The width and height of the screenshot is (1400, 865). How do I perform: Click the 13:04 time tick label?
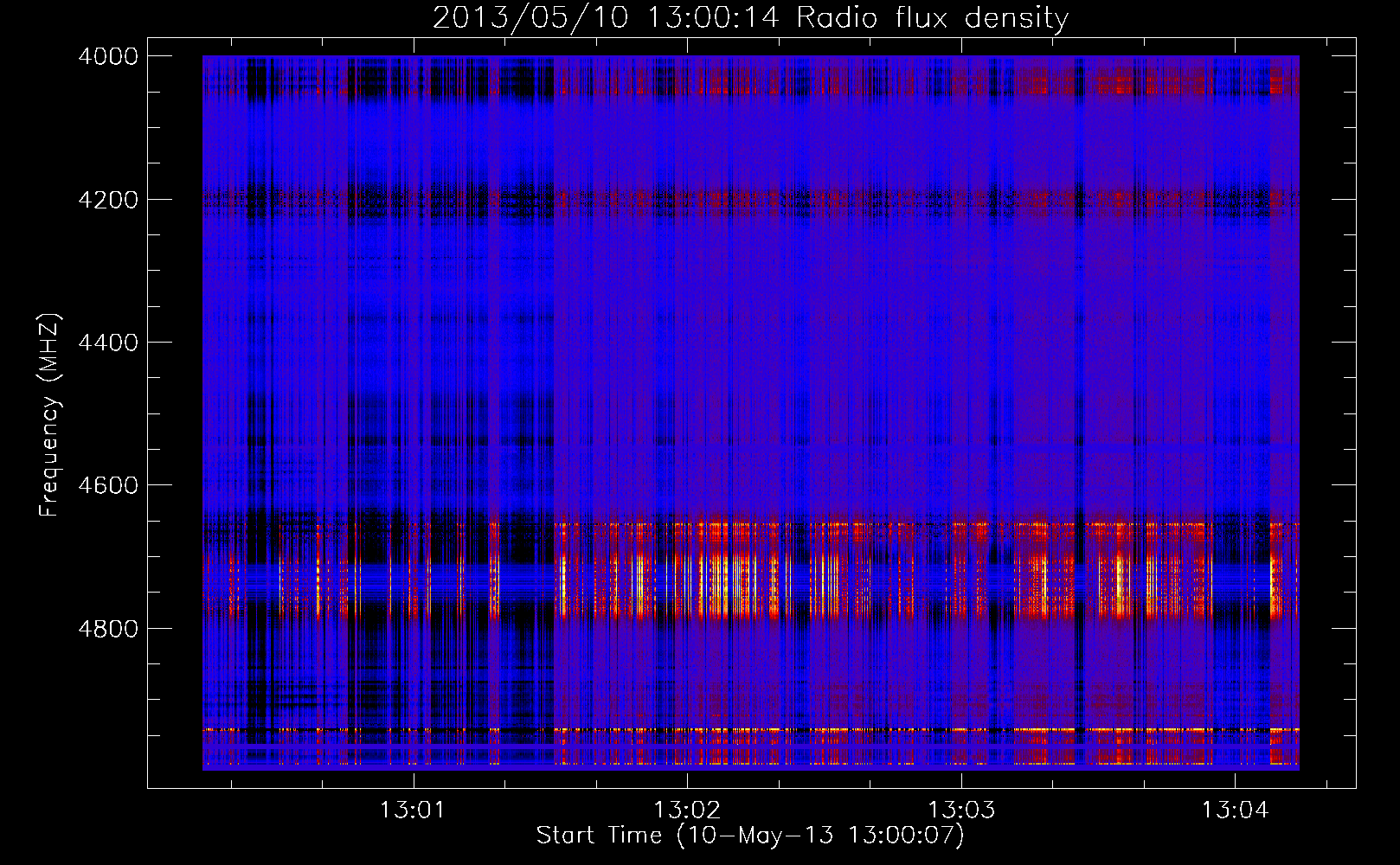tap(1235, 811)
